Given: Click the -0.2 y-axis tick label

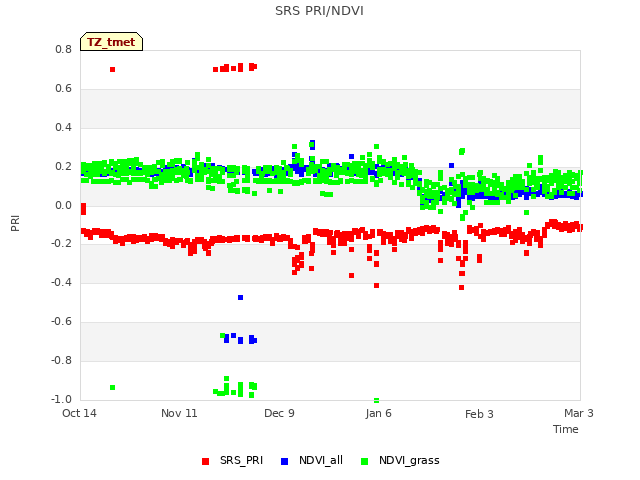Looking at the screenshot, I should (61, 244).
